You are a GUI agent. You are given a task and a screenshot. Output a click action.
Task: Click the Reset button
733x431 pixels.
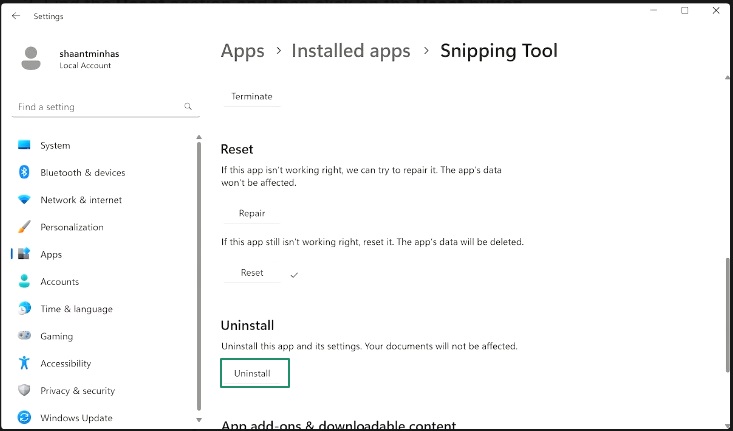point(252,273)
